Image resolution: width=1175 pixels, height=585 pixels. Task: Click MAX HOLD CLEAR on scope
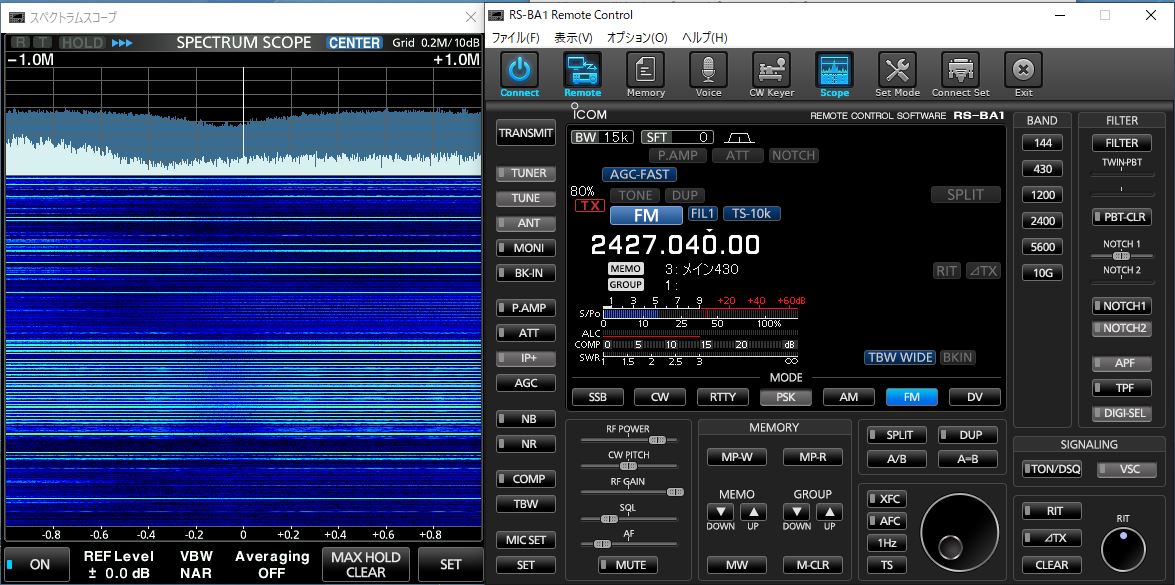pyautogui.click(x=366, y=564)
